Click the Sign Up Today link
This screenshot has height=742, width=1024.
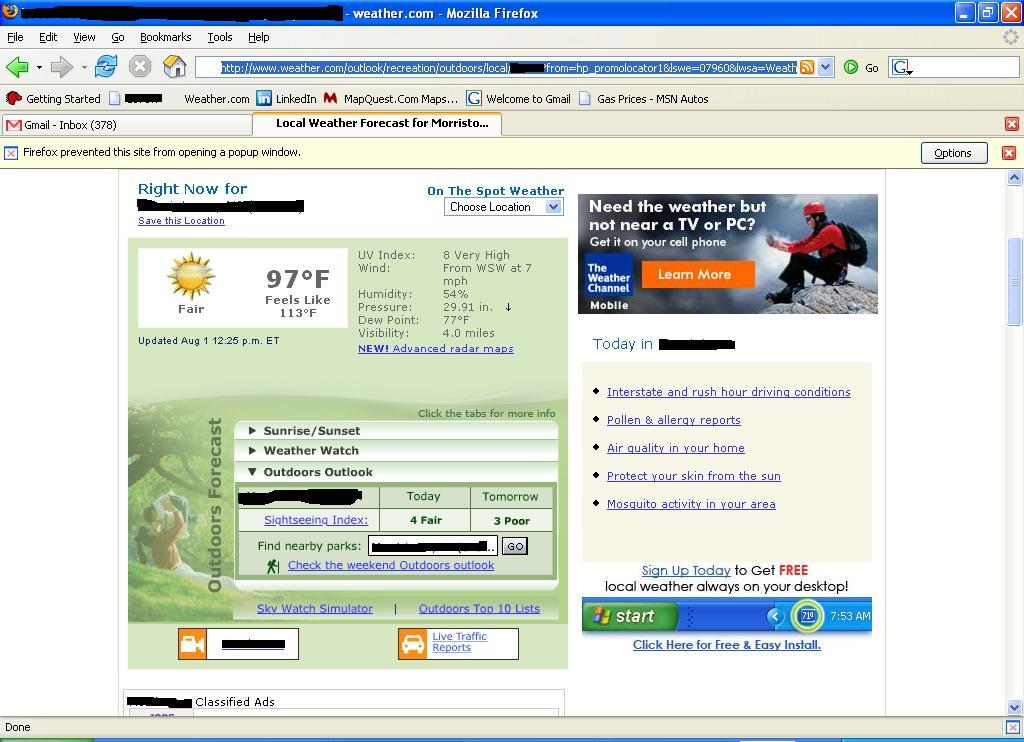686,571
